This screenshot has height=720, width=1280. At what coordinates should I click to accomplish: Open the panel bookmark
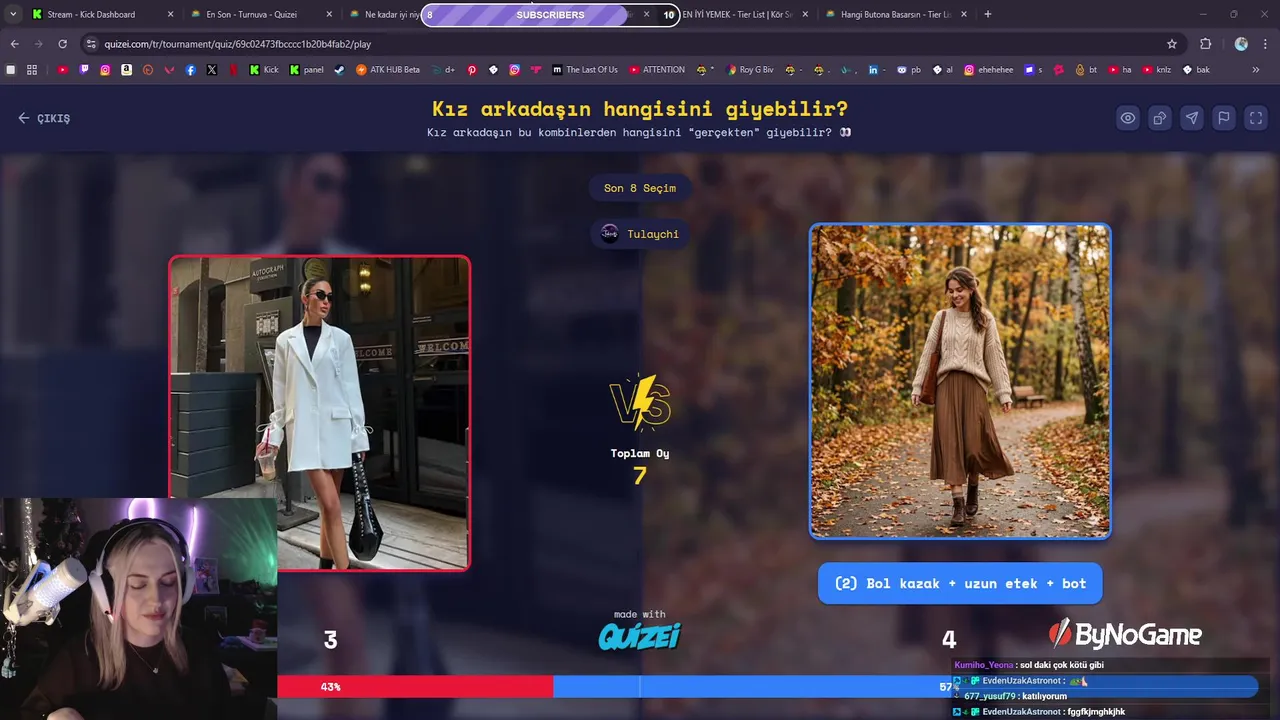pos(307,70)
